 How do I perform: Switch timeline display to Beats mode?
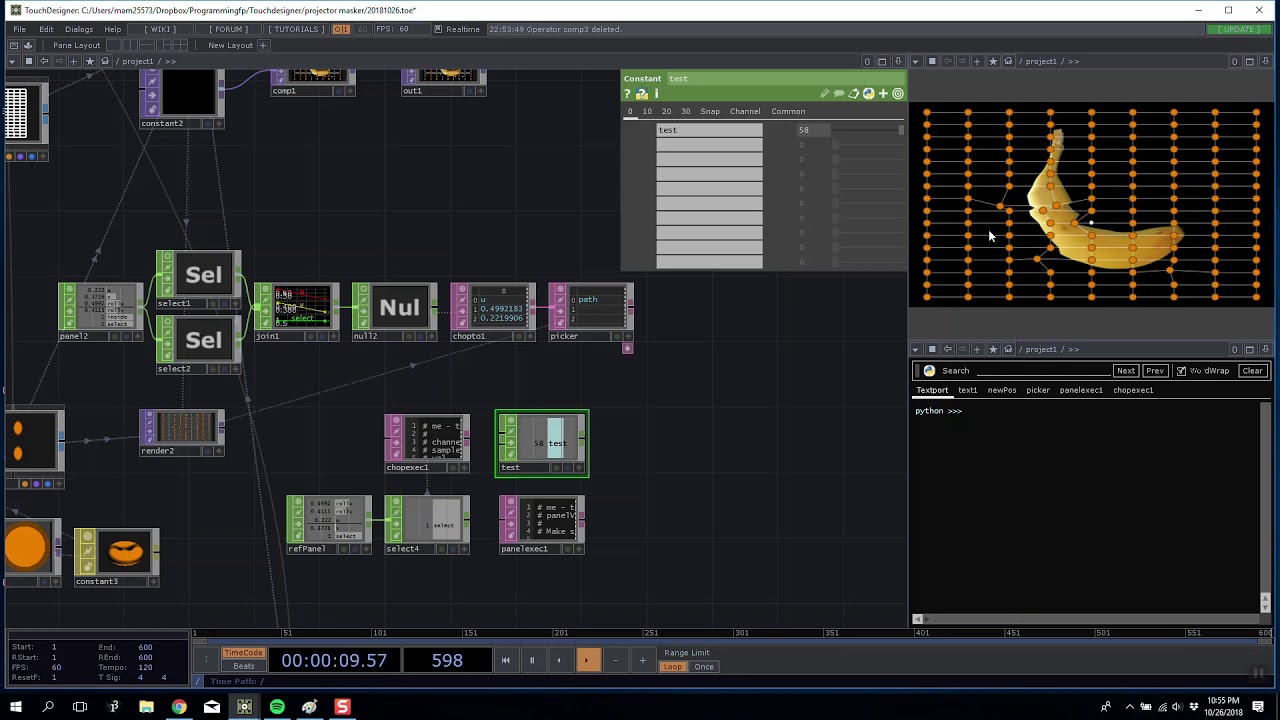[x=243, y=666]
